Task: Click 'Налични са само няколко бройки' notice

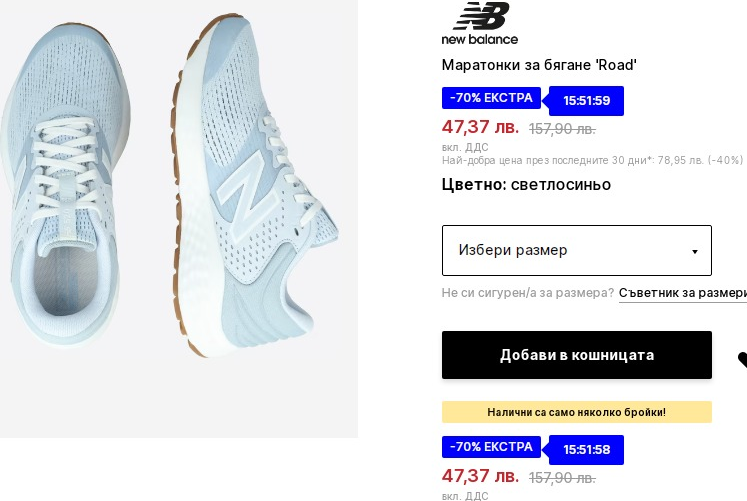Action: [x=576, y=412]
